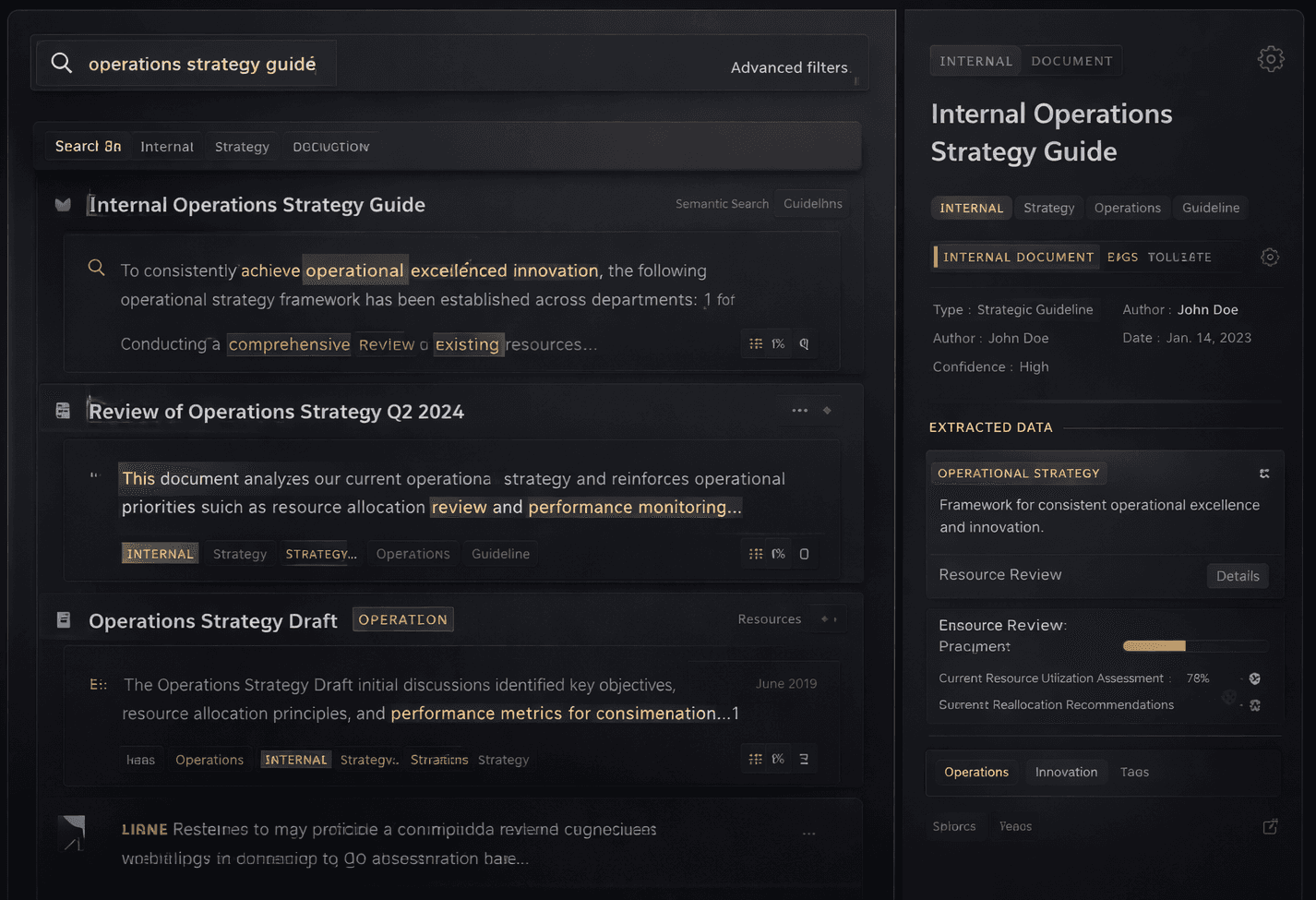
Task: Click the expand icon on Operational Strategy card
Action: 1264,474
